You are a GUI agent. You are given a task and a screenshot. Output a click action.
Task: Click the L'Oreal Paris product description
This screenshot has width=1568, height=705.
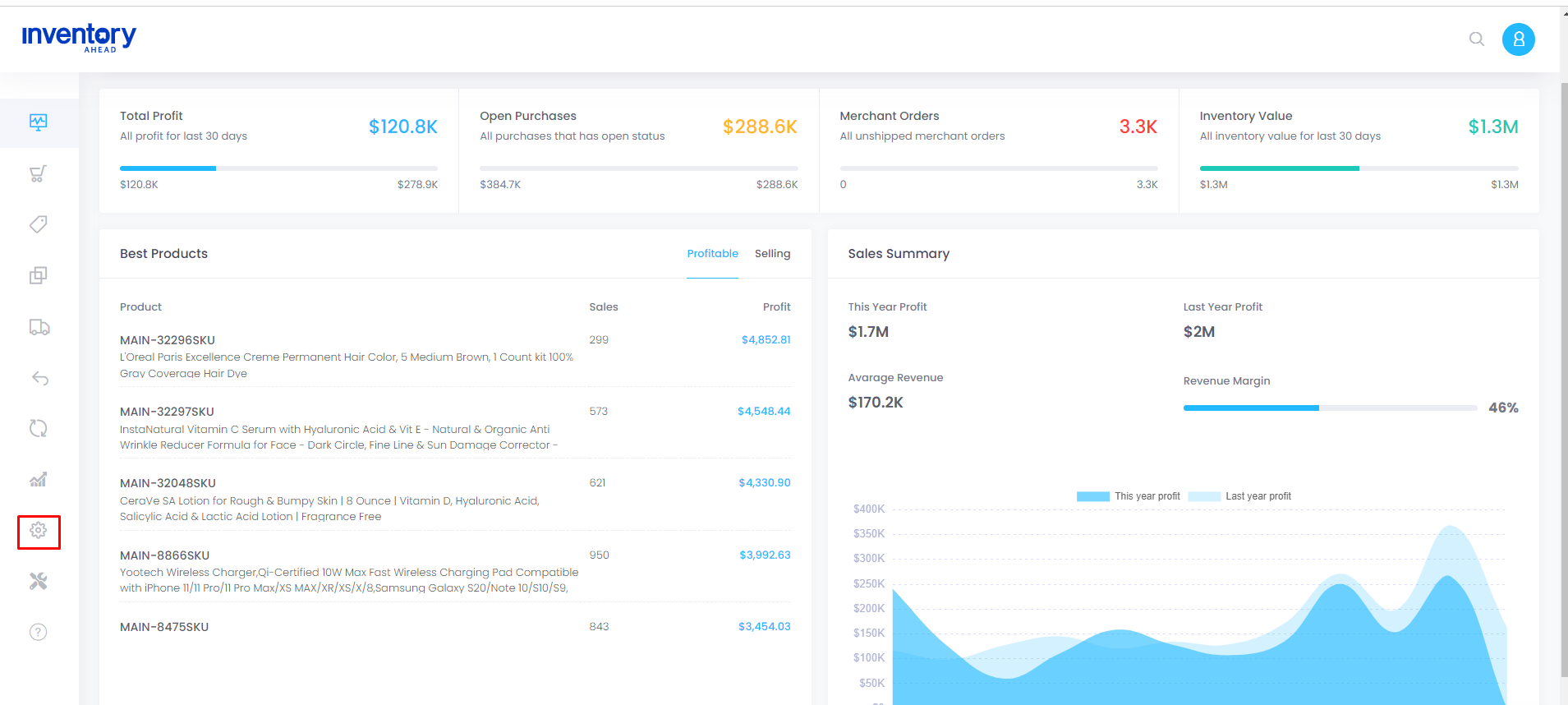tap(347, 365)
